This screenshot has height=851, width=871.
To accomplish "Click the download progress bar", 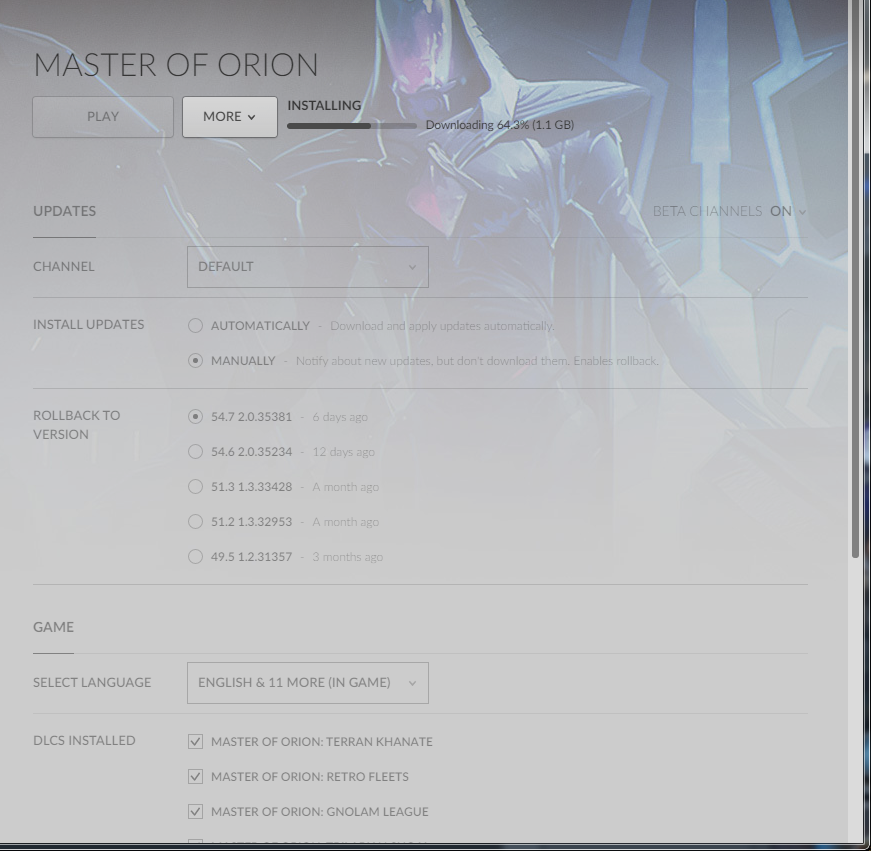I will 352,126.
